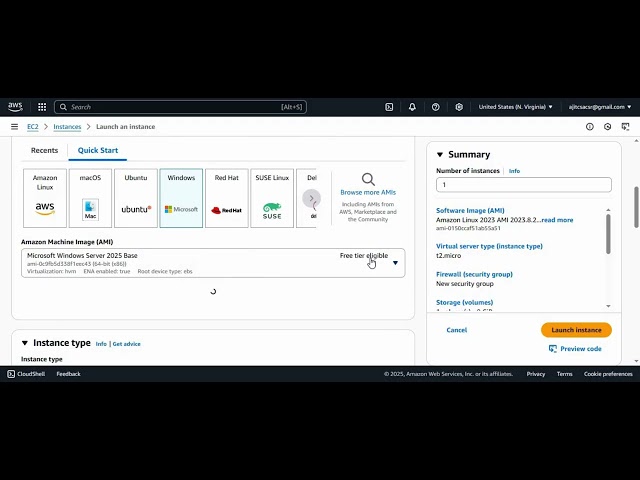The height and width of the screenshot is (480, 640).
Task: Select the Windows Microsoft AMI tile
Action: pyautogui.click(x=181, y=198)
